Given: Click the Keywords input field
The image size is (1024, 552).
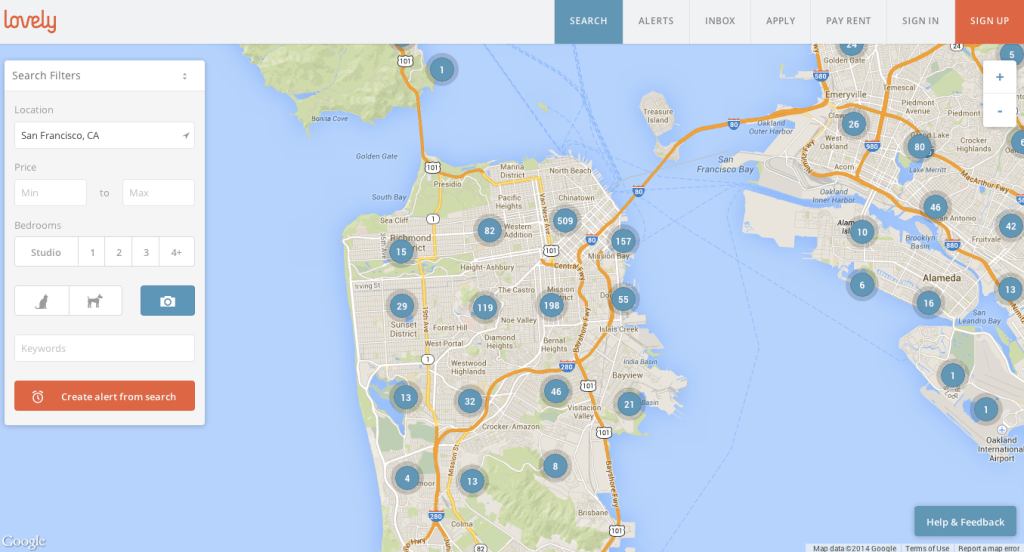Looking at the screenshot, I should tap(104, 348).
